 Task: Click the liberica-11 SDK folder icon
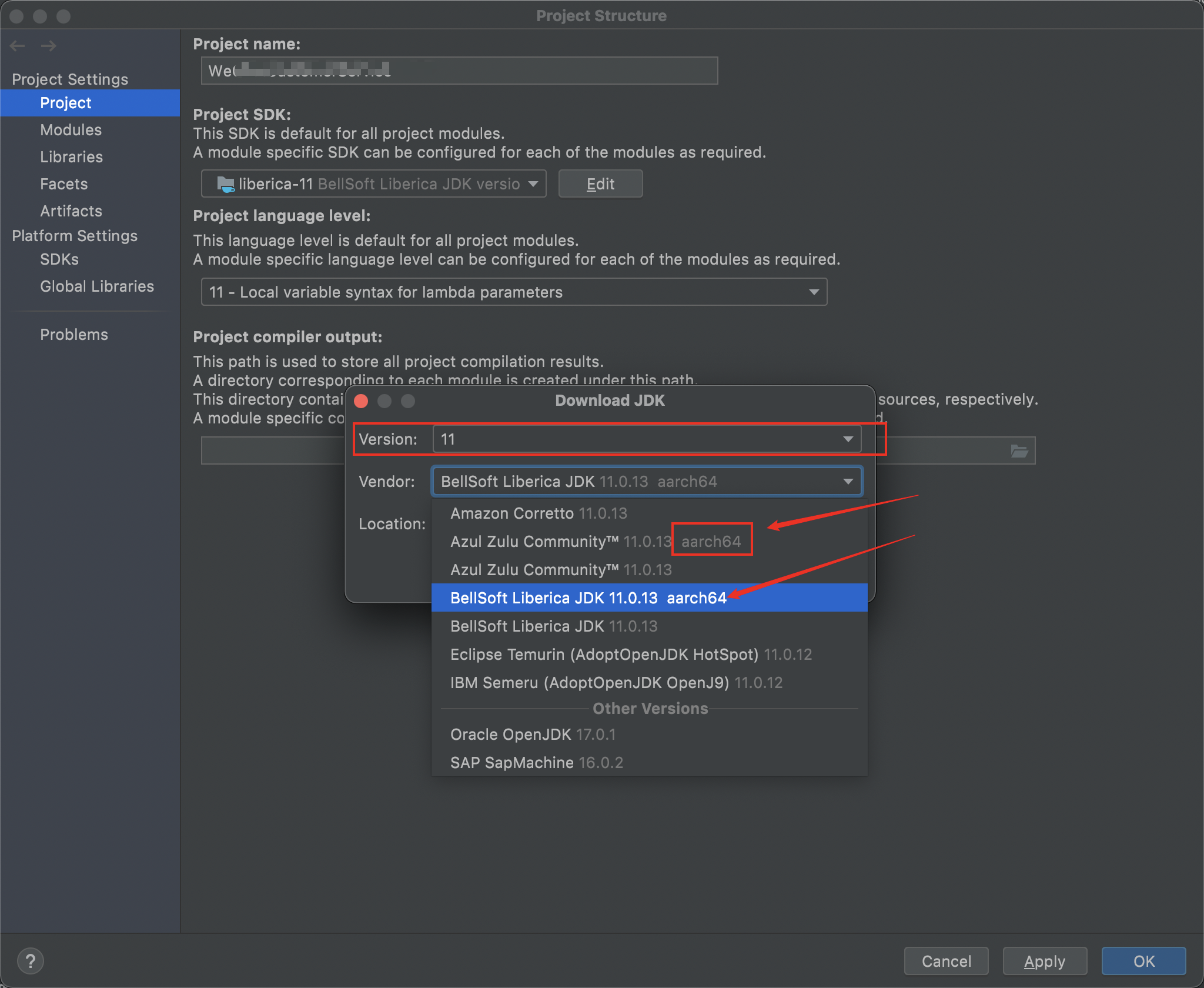pos(226,185)
